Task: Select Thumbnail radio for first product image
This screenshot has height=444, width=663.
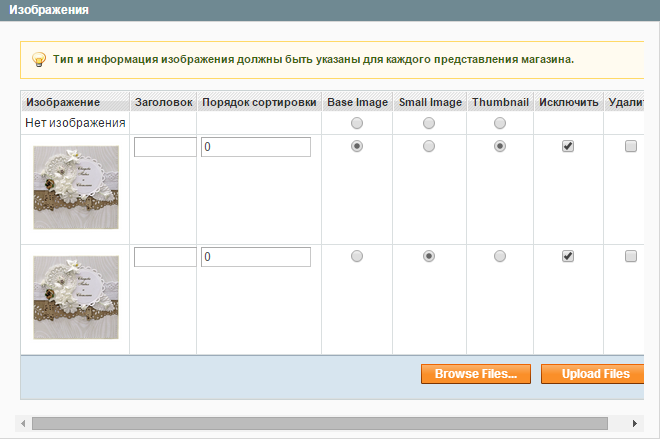Action: click(x=499, y=146)
